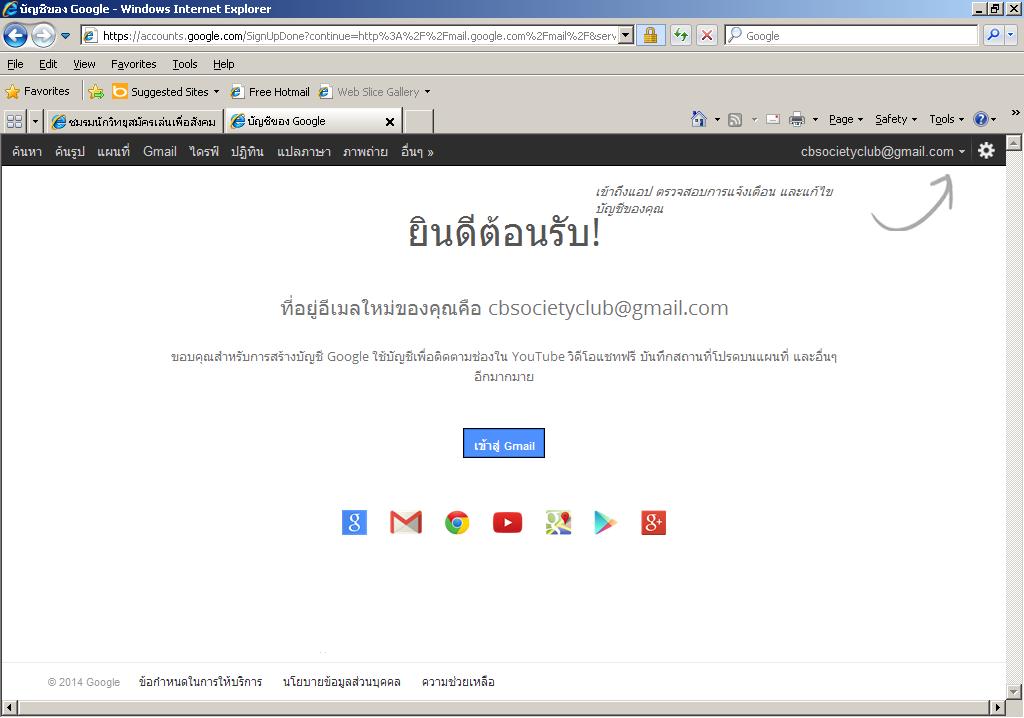Image resolution: width=1024 pixels, height=718 pixels.
Task: Expand the address bar URL dropdown
Action: point(626,35)
